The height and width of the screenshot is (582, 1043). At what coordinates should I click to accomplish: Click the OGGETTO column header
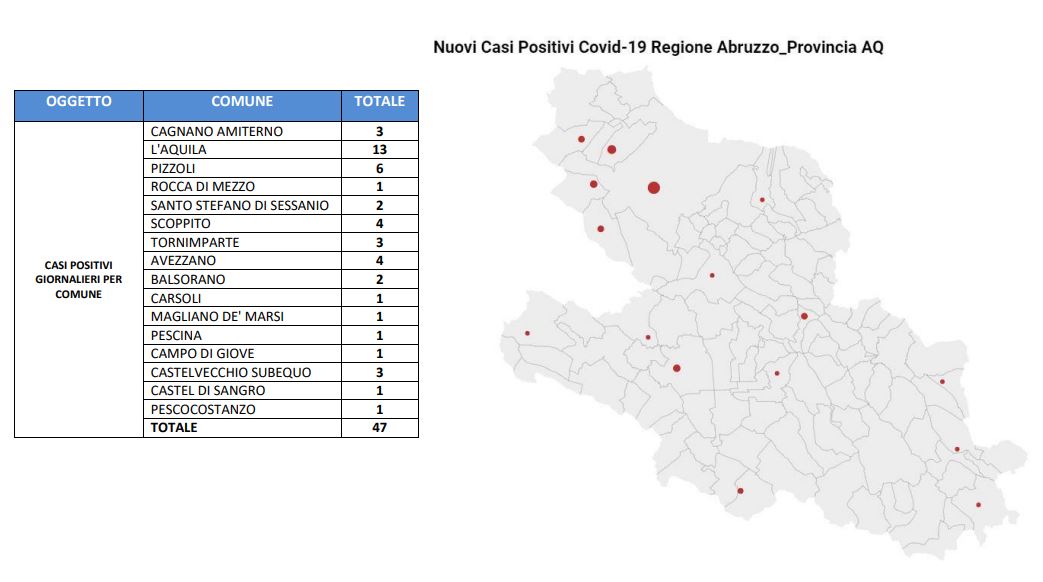(78, 105)
